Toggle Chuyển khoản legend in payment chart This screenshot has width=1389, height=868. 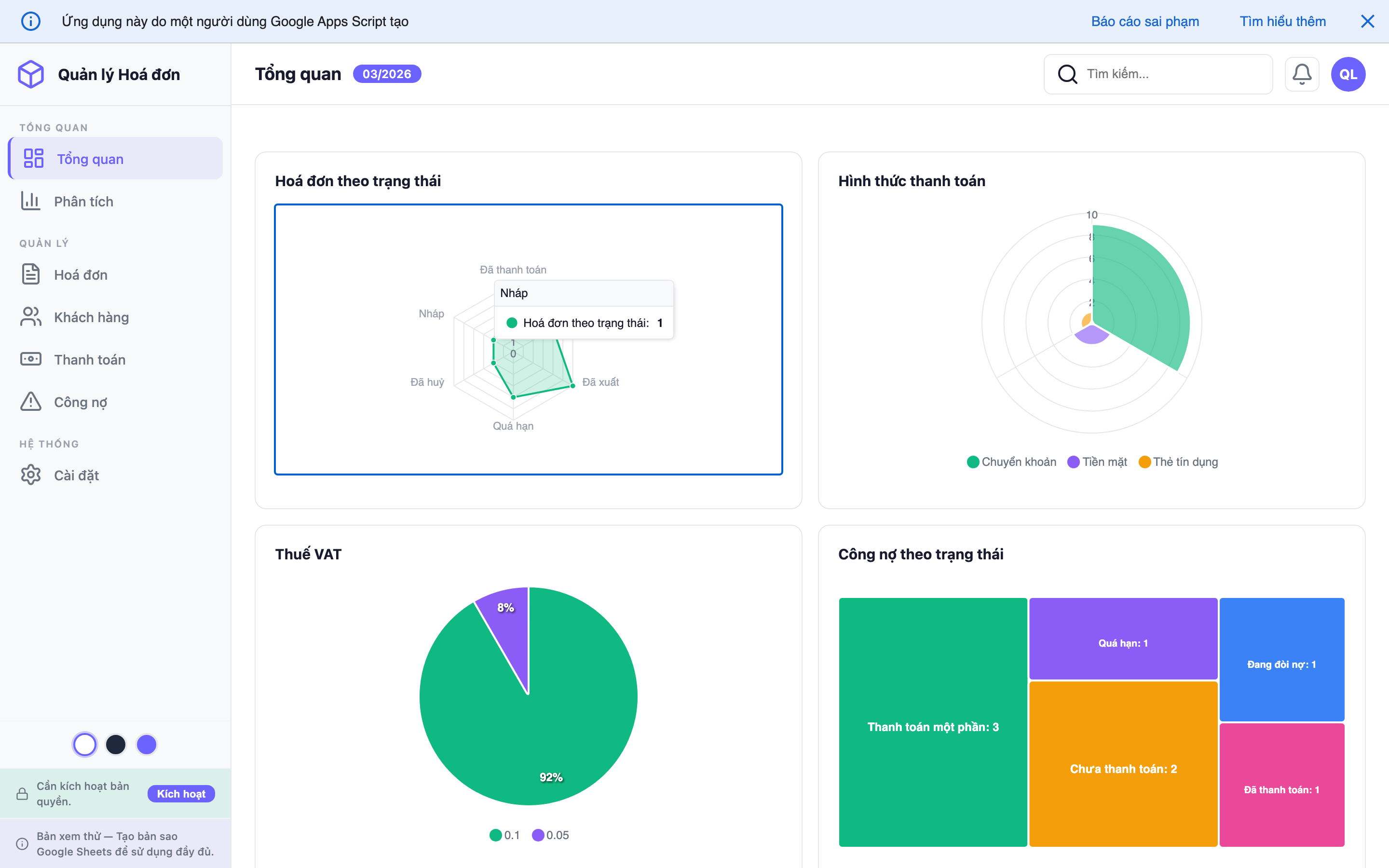coord(1011,461)
